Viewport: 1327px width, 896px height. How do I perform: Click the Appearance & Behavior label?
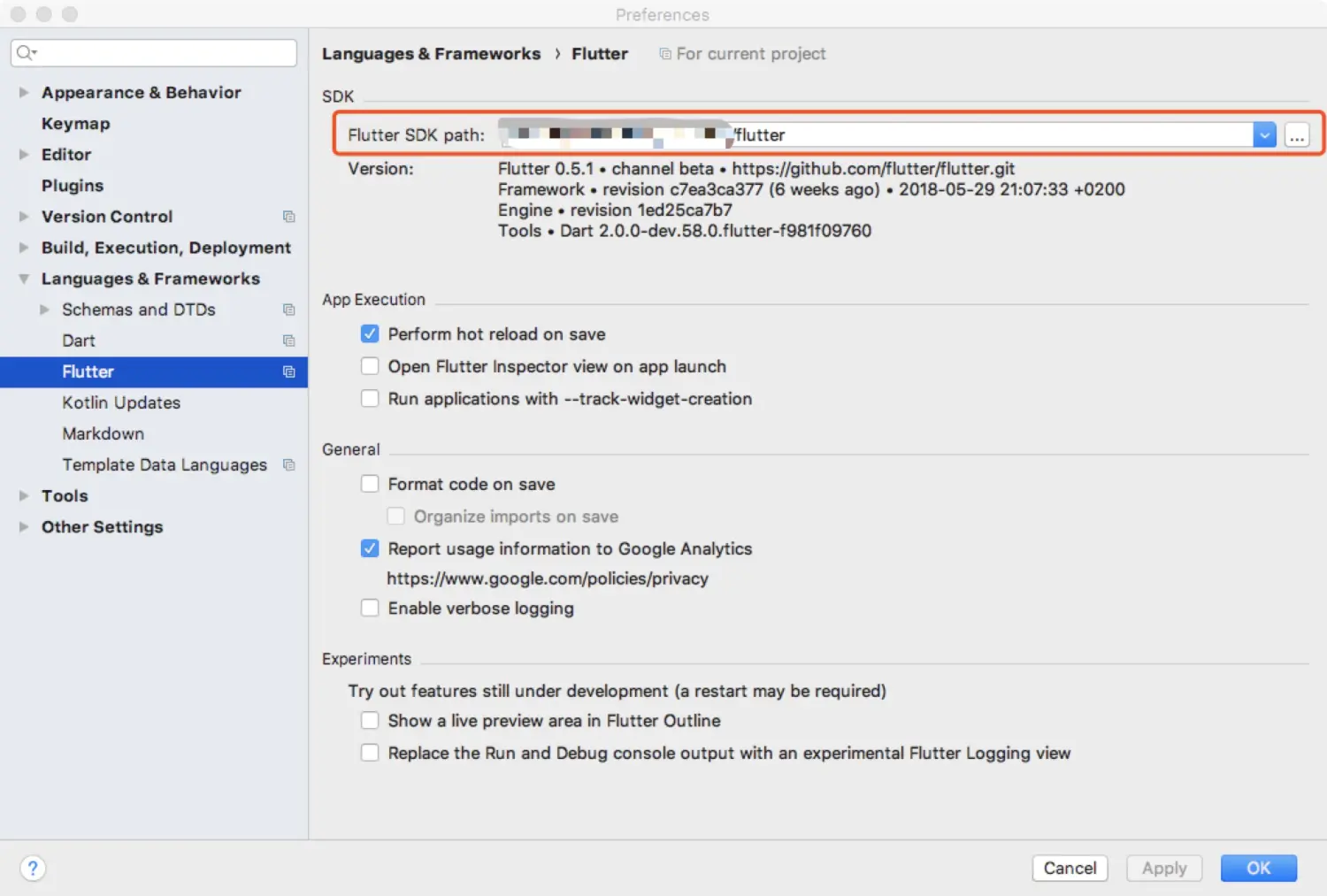click(x=142, y=93)
